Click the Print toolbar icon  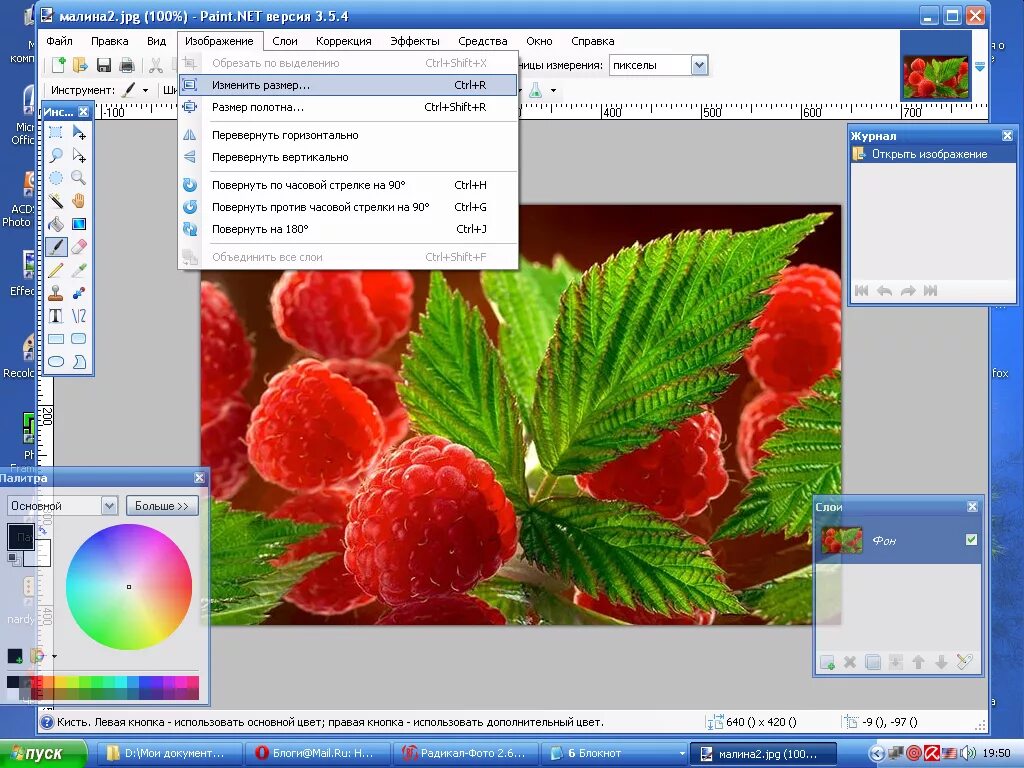[x=127, y=65]
